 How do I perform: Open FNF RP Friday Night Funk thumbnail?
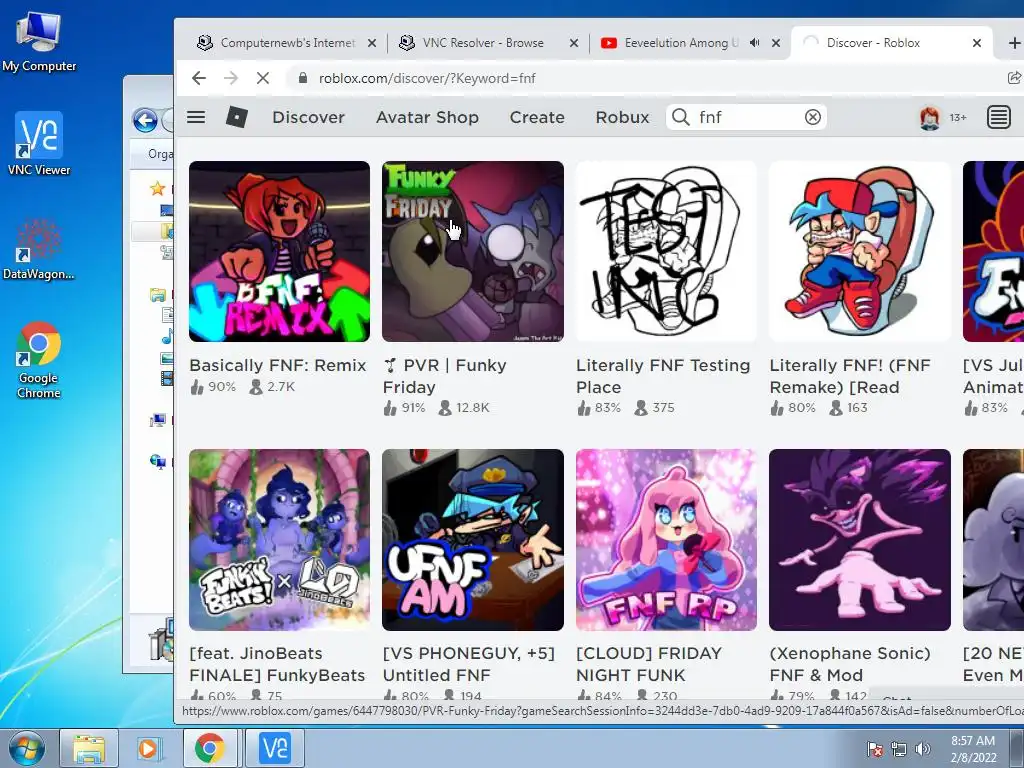pyautogui.click(x=666, y=539)
